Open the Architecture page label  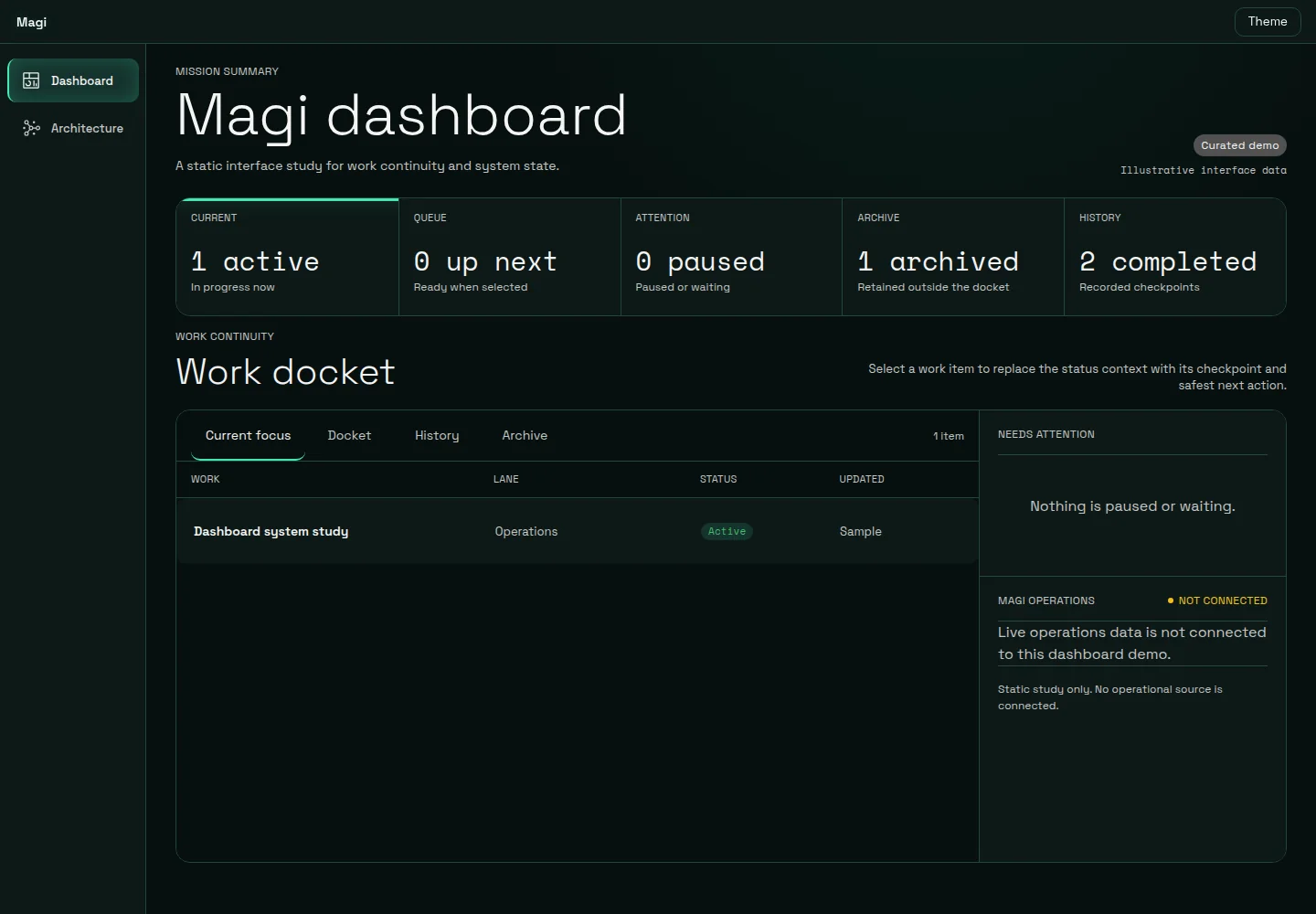point(87,128)
